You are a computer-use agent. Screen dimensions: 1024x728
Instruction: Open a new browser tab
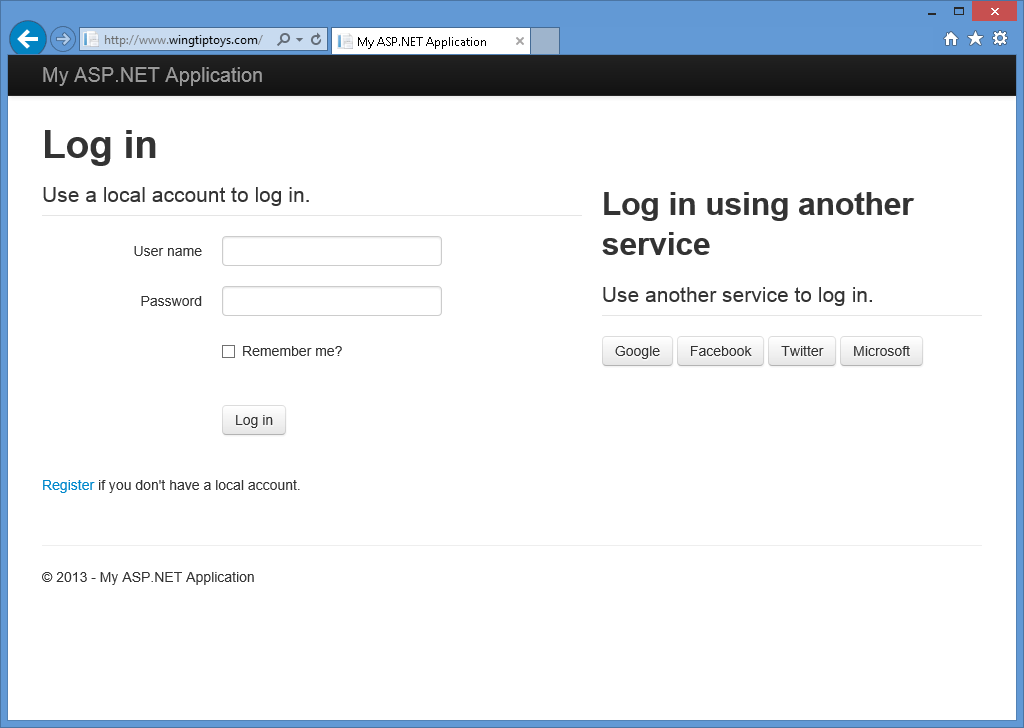[x=544, y=41]
